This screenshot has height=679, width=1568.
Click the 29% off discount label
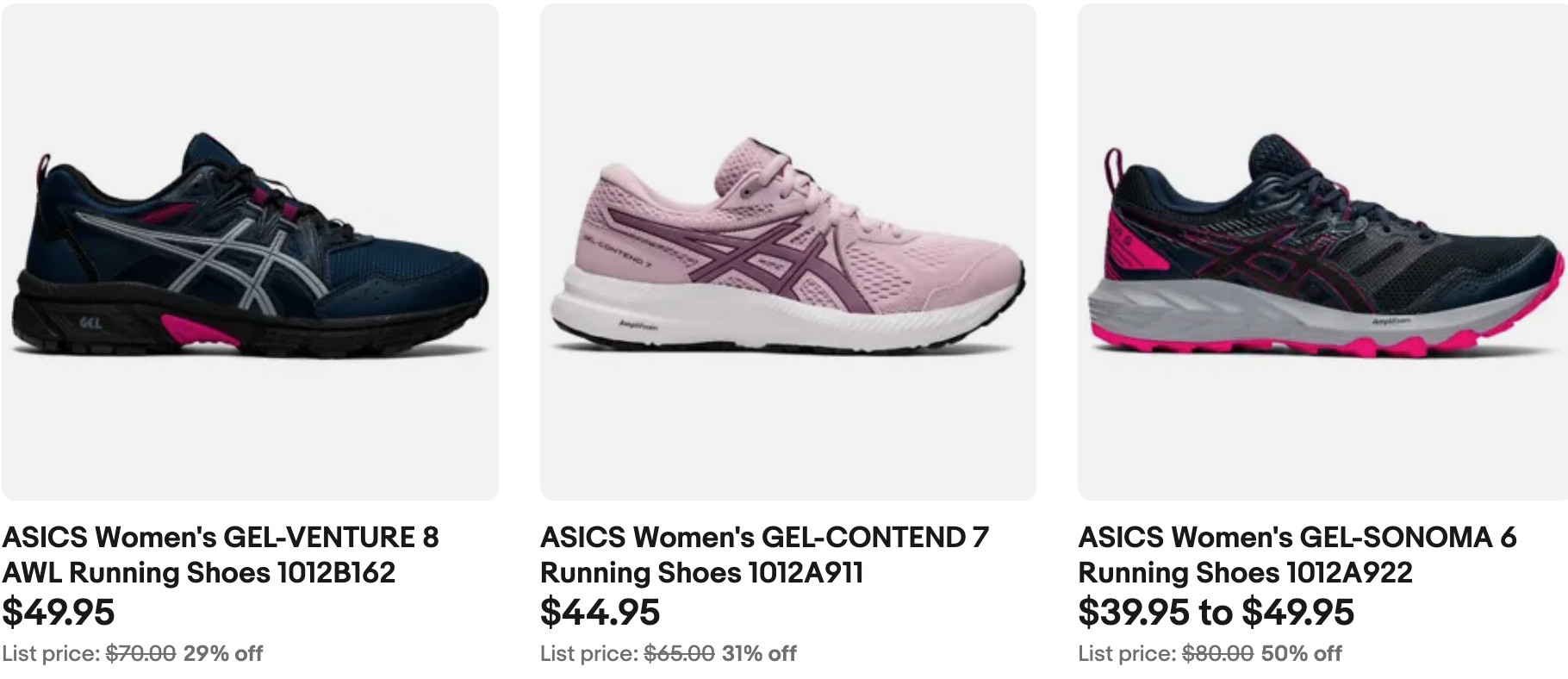pos(223,654)
